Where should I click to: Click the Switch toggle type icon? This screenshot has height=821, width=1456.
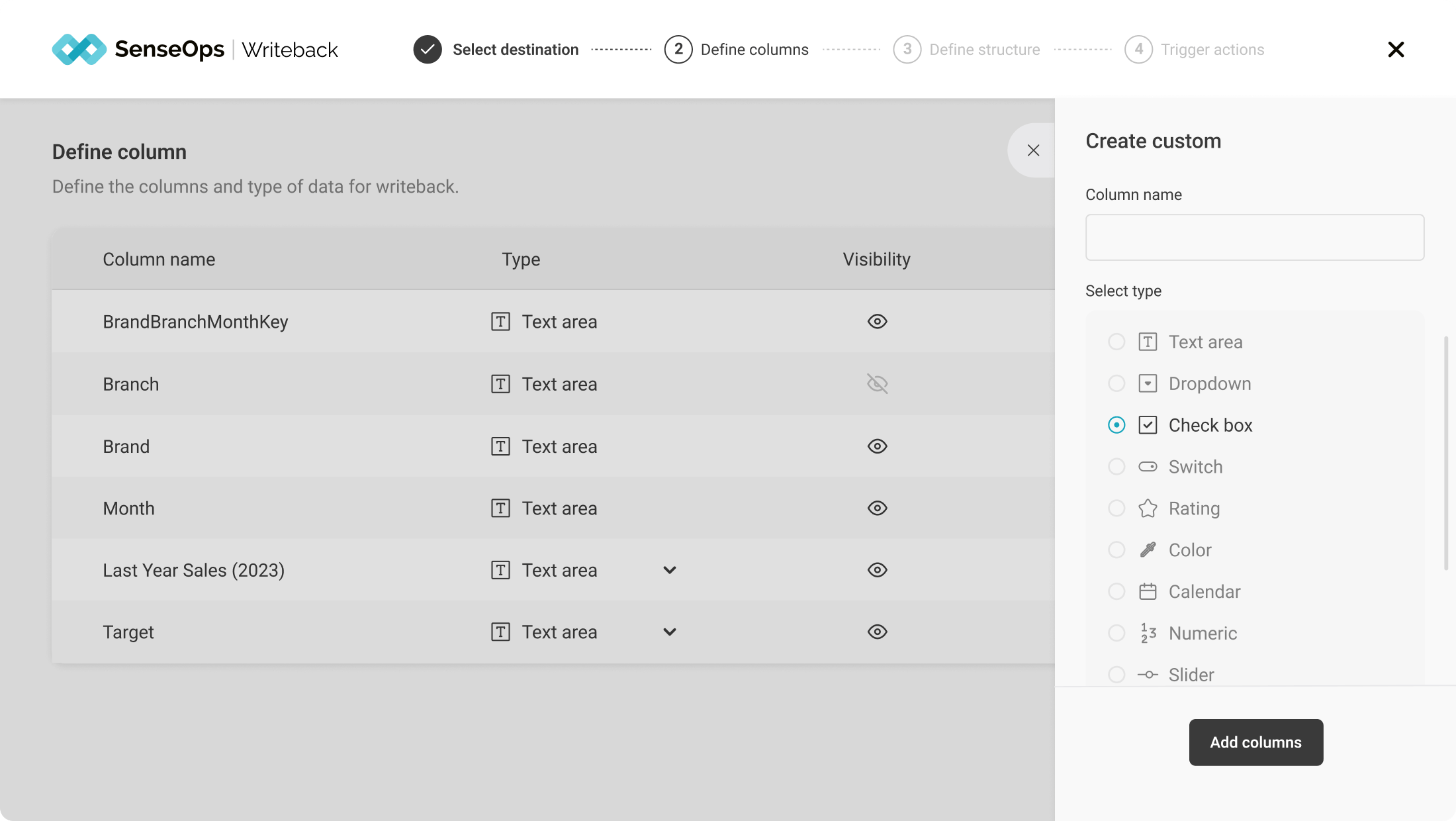(1148, 467)
